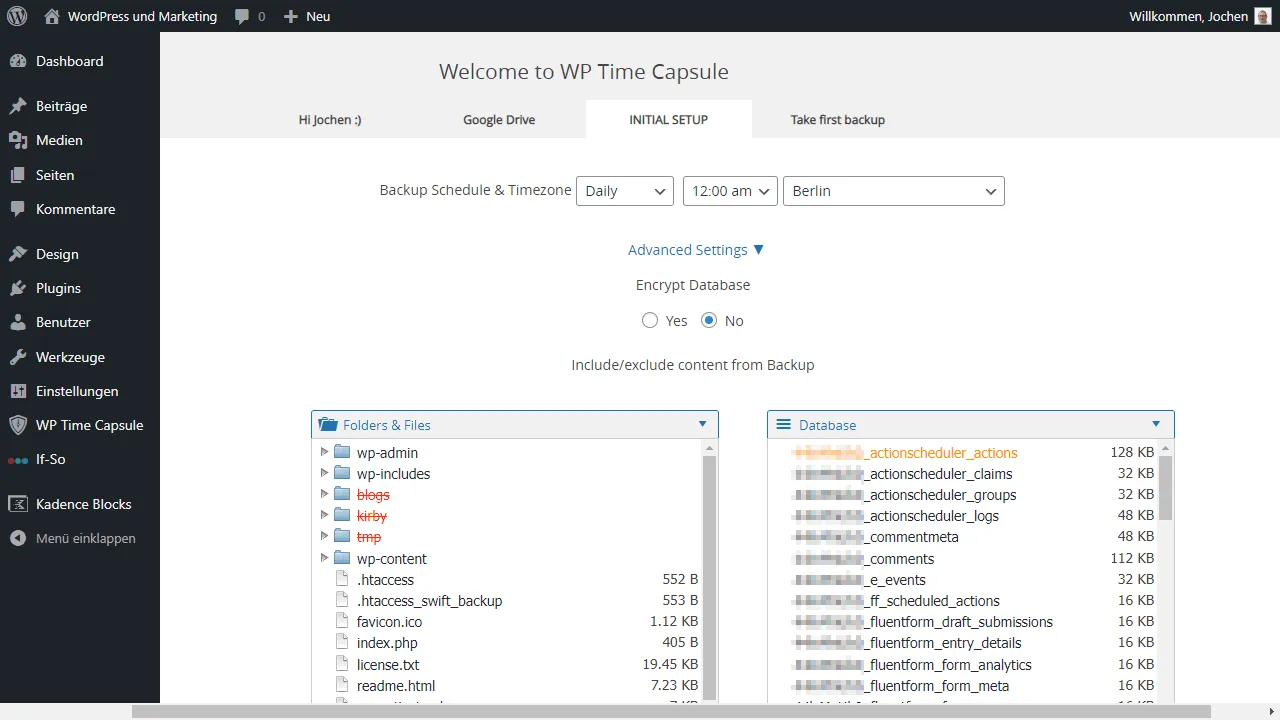Click the .htaccess file icon

click(342, 579)
